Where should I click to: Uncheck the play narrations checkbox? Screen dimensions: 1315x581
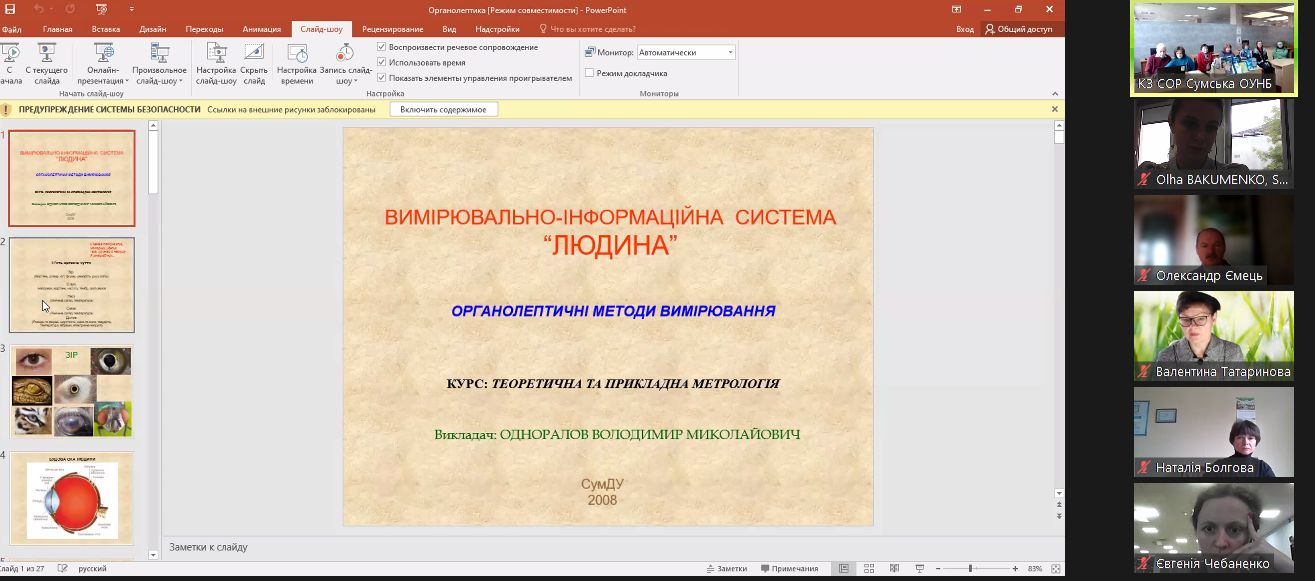(382, 47)
